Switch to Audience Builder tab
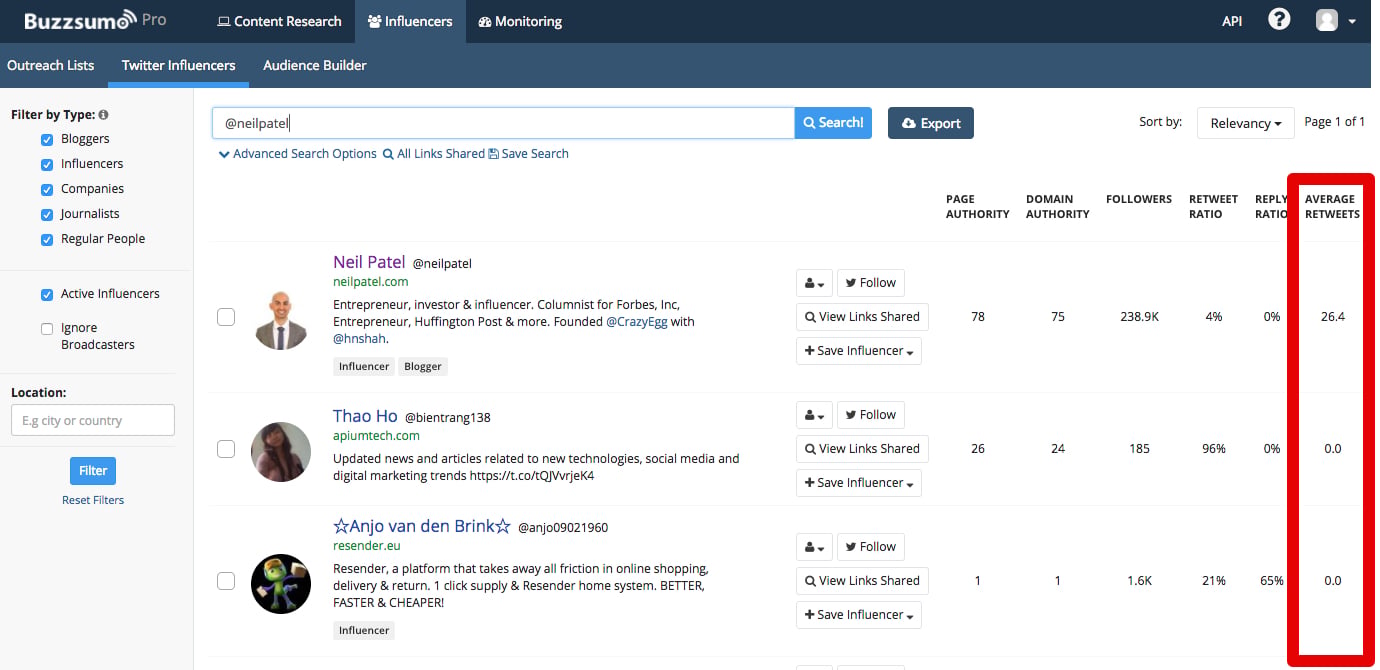Viewport: 1380px width, 670px height. 315,65
